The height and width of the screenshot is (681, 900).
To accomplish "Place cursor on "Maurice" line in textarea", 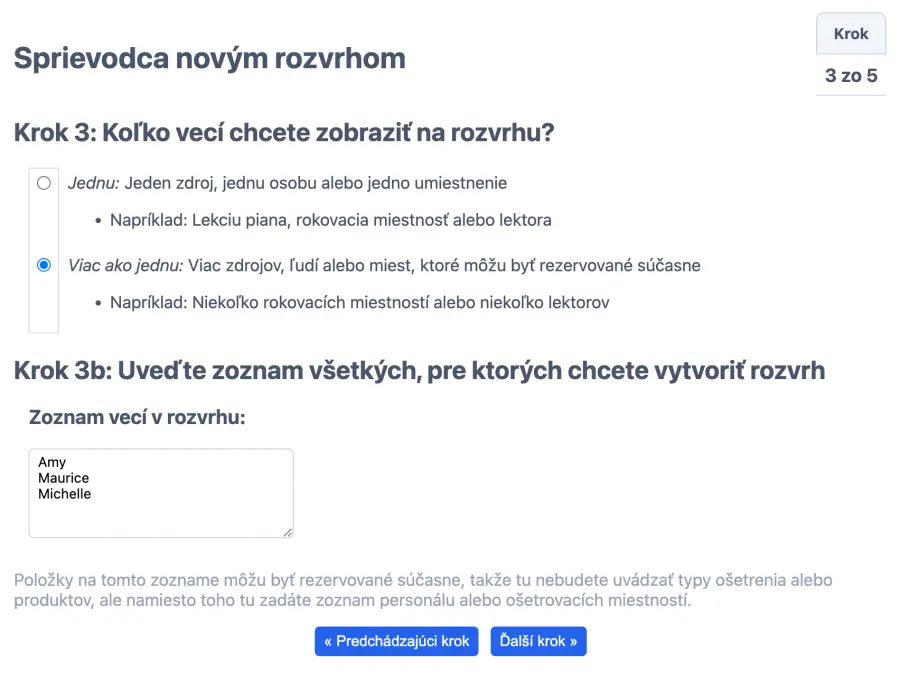I will tap(64, 478).
